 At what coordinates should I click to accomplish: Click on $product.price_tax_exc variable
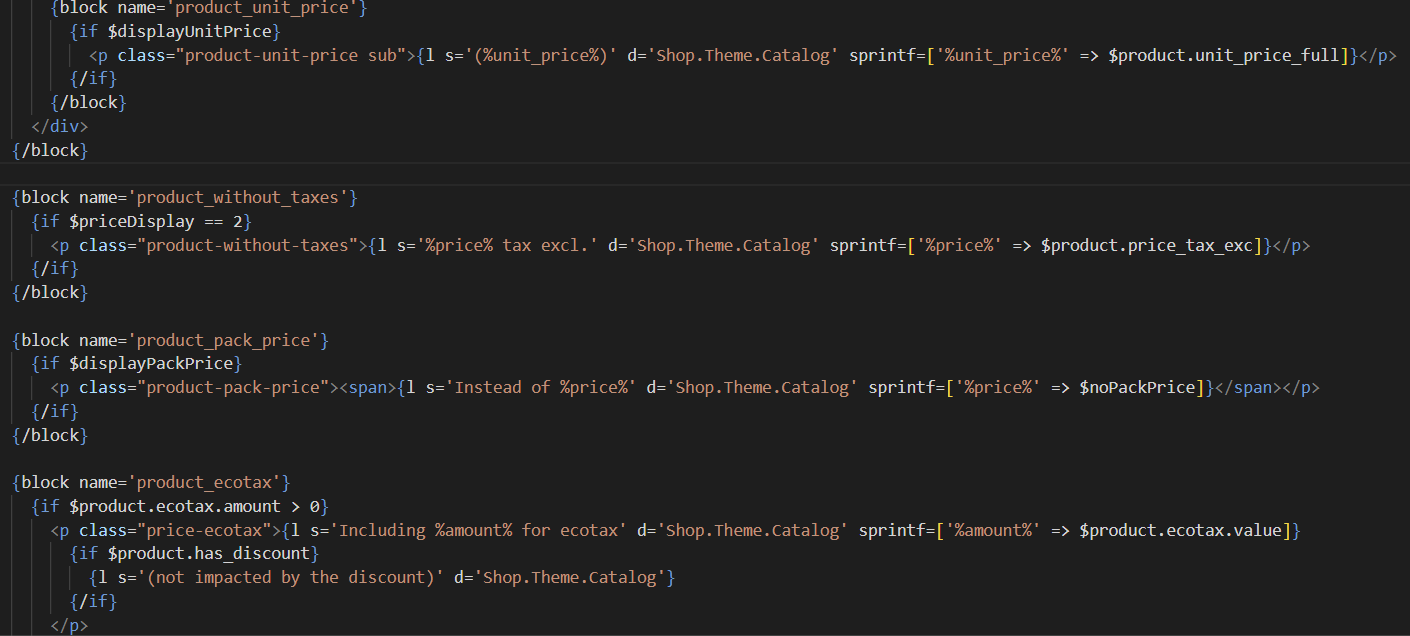(x=1146, y=245)
